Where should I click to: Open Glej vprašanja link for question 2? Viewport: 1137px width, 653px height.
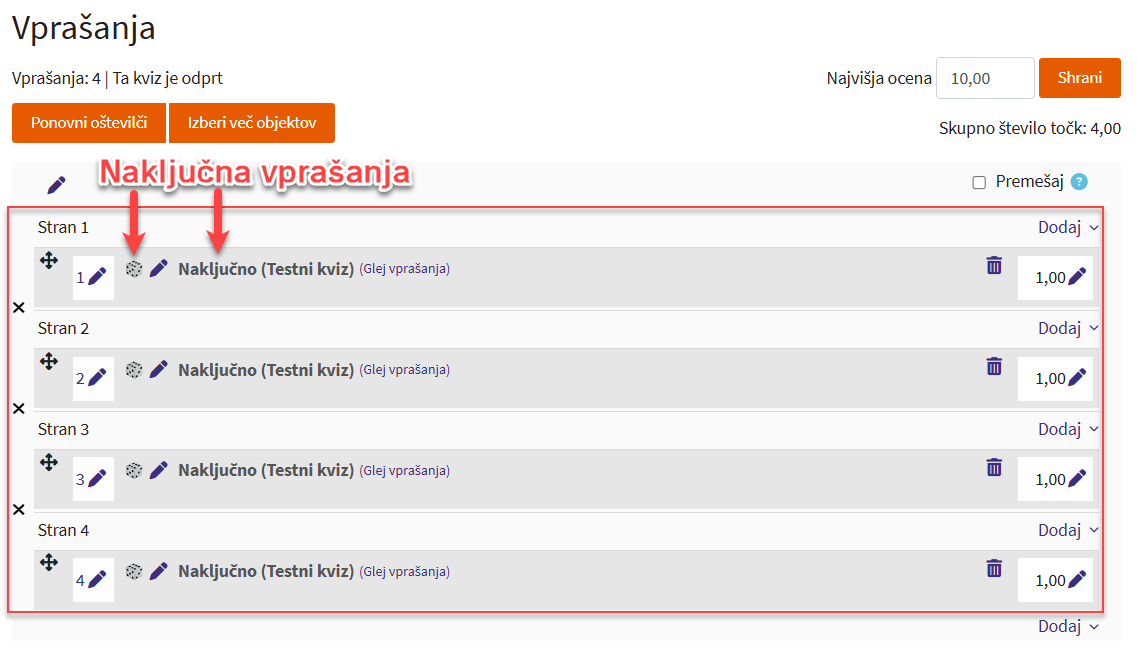(405, 370)
